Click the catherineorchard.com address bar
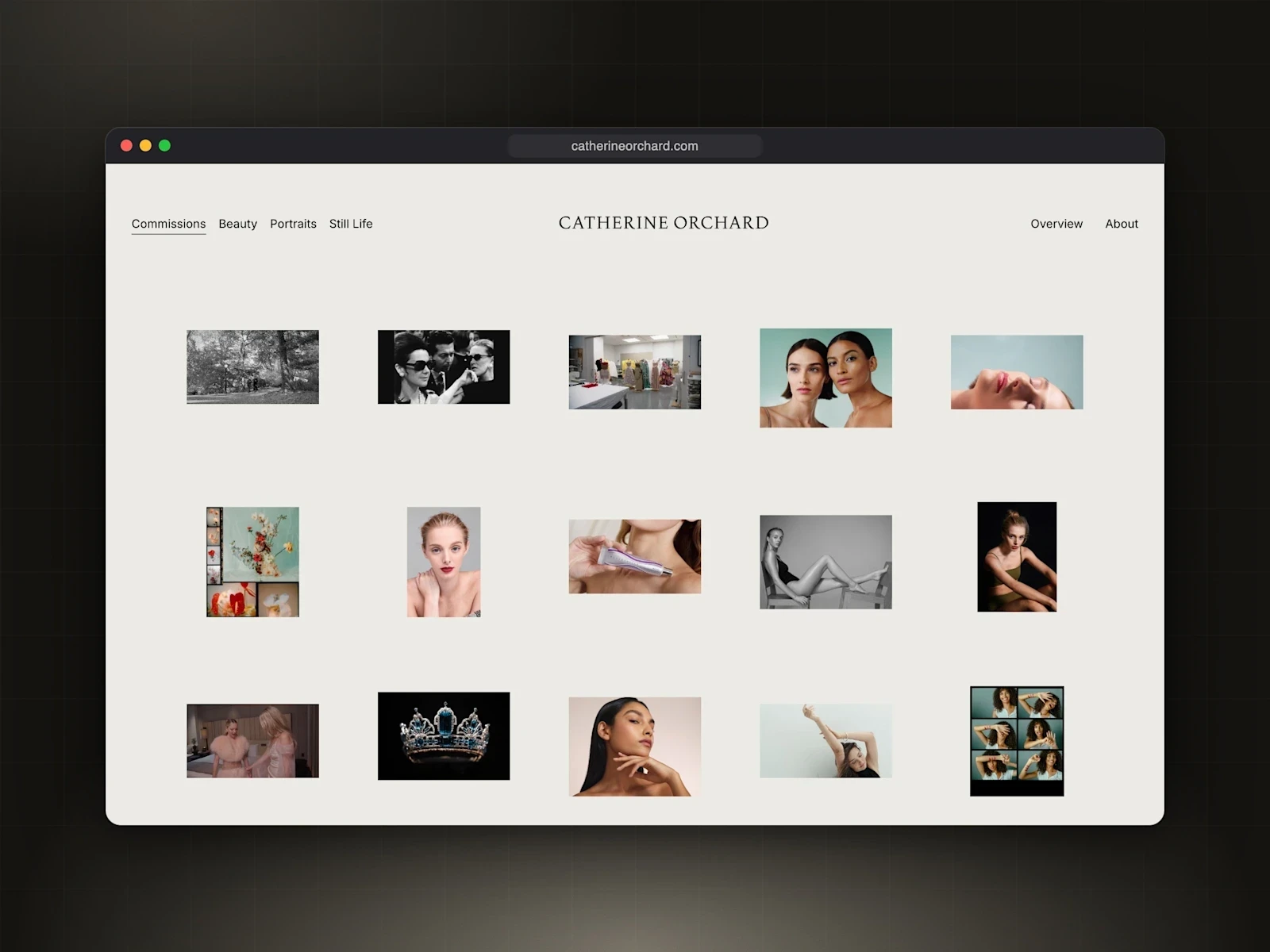 (x=635, y=146)
